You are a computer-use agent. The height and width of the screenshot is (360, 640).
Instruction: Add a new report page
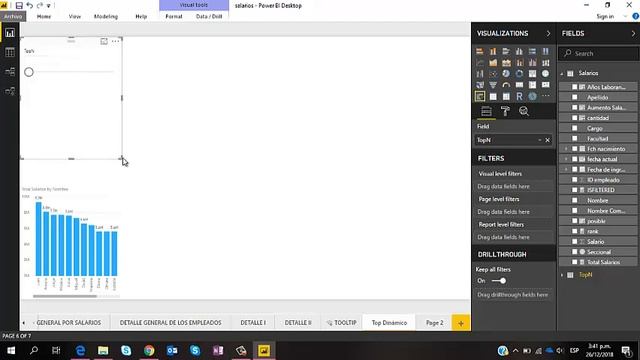461,323
